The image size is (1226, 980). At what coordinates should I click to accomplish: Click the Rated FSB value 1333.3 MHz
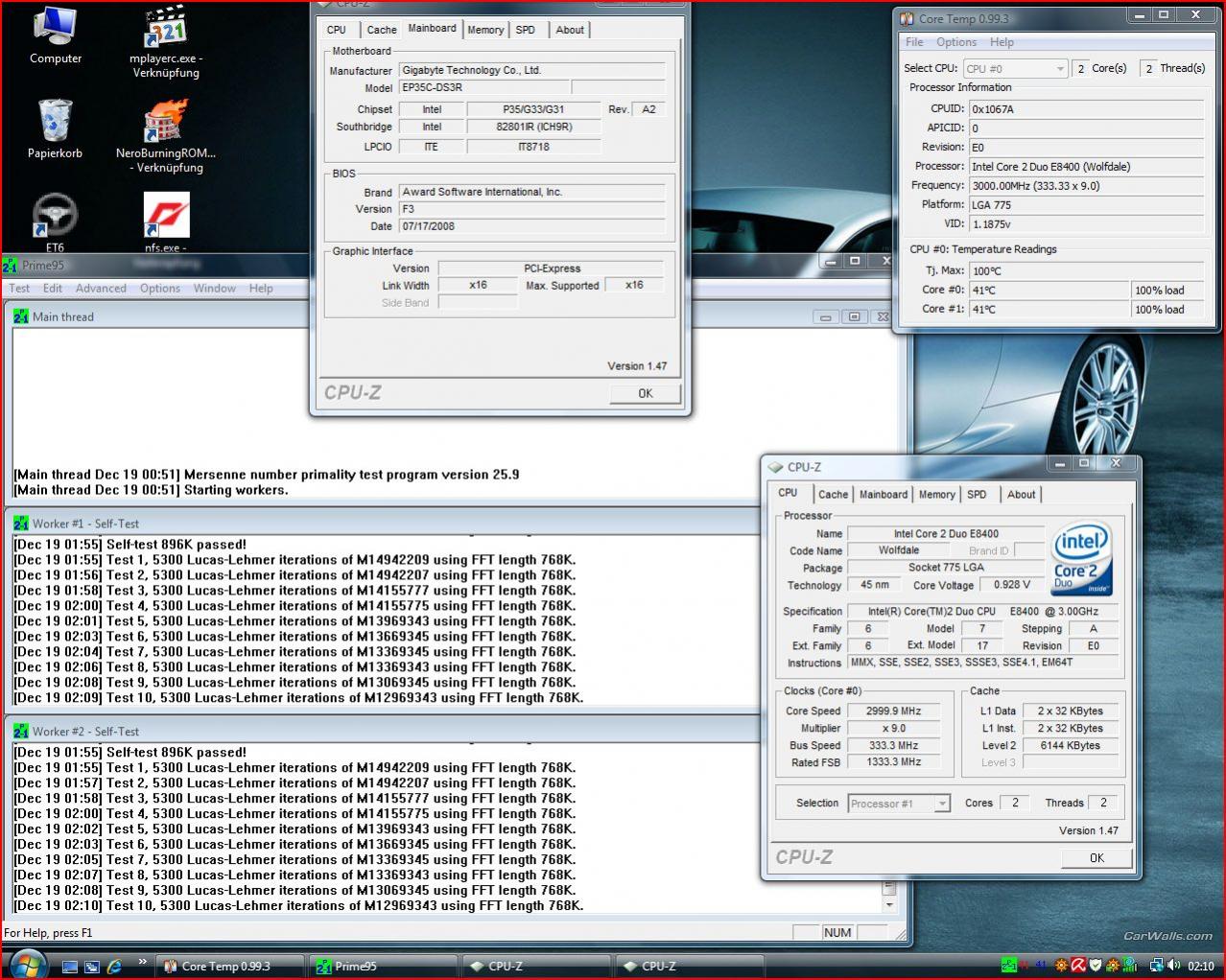click(894, 762)
